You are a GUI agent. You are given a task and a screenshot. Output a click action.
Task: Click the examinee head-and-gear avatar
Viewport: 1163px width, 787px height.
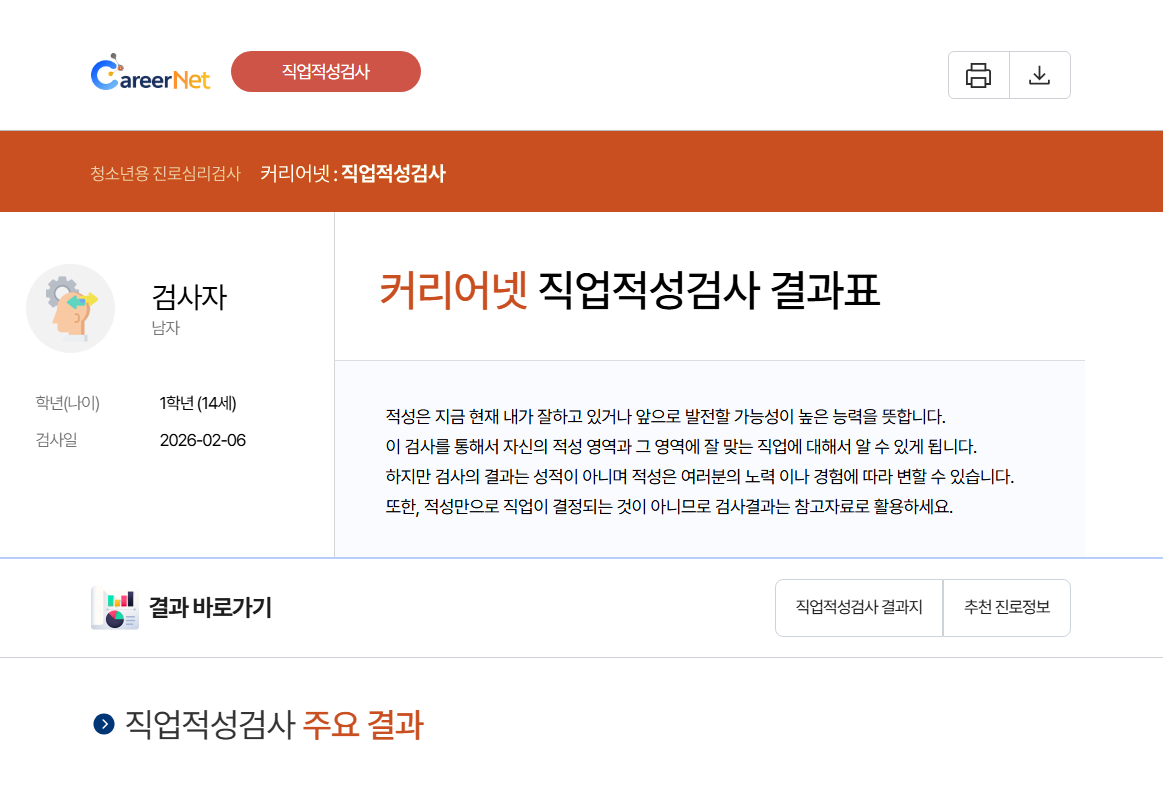click(x=70, y=308)
